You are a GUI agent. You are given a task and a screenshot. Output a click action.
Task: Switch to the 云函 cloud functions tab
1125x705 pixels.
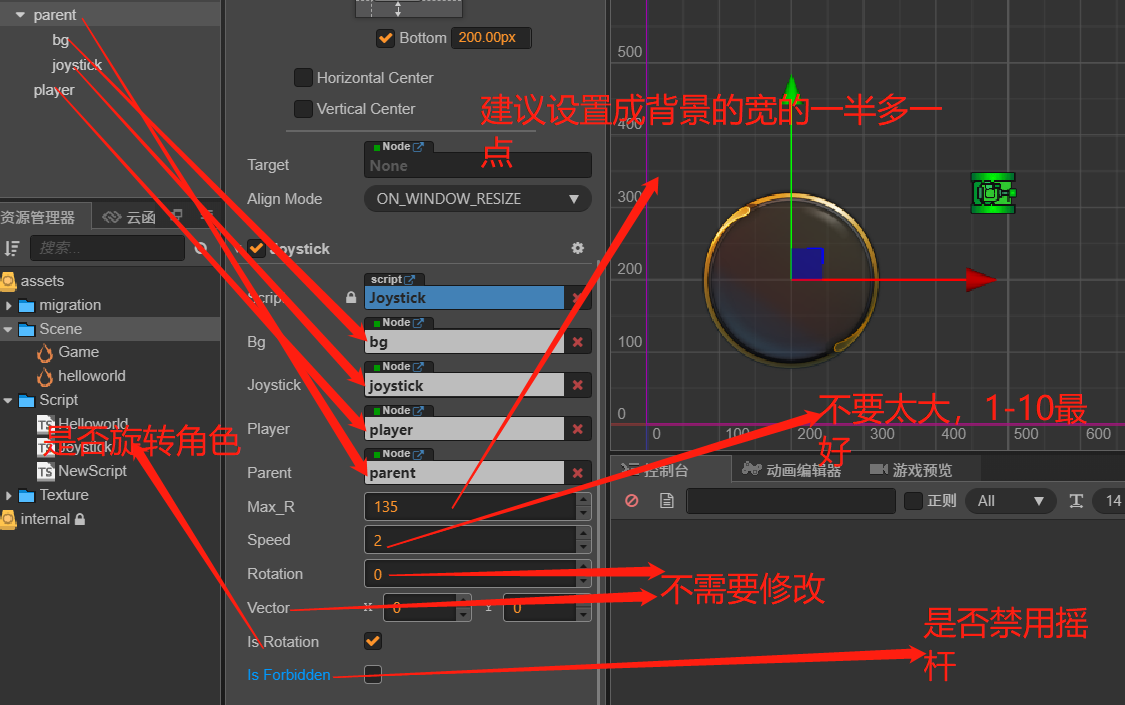(x=129, y=217)
